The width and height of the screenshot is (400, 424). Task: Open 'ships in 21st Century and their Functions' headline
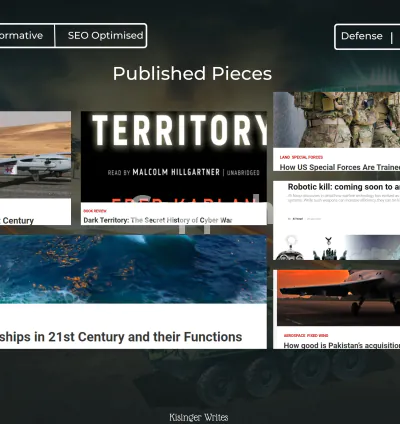pyautogui.click(x=121, y=337)
